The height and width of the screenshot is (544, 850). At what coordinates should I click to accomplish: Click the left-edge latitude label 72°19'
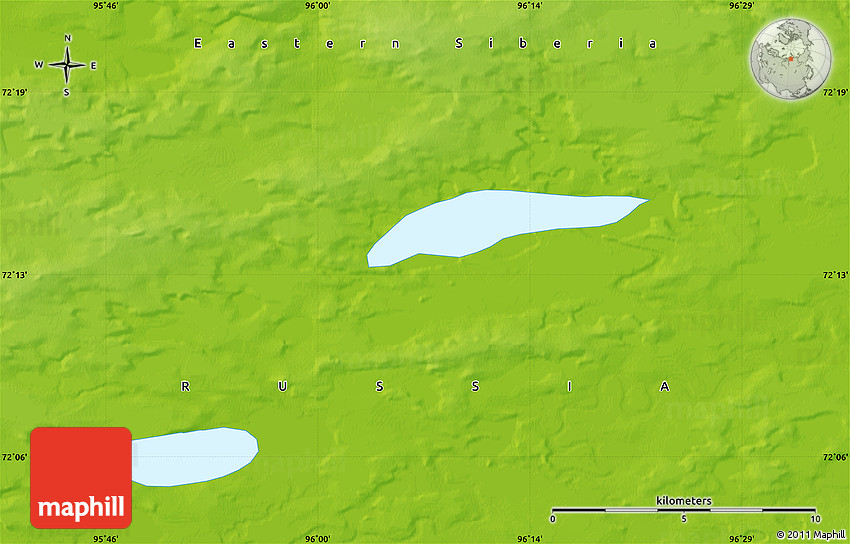[14, 92]
